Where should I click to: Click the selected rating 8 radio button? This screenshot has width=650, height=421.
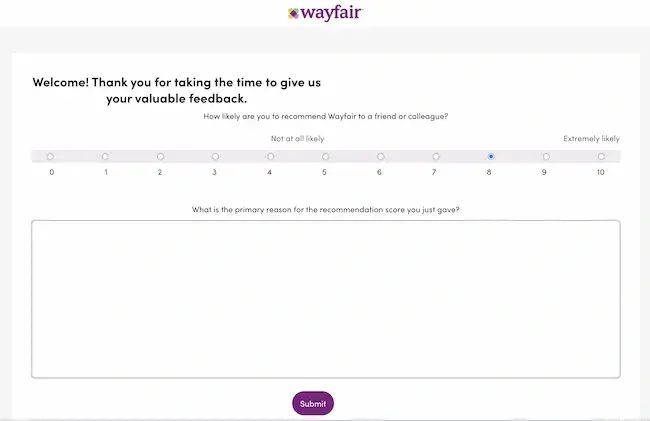click(491, 157)
